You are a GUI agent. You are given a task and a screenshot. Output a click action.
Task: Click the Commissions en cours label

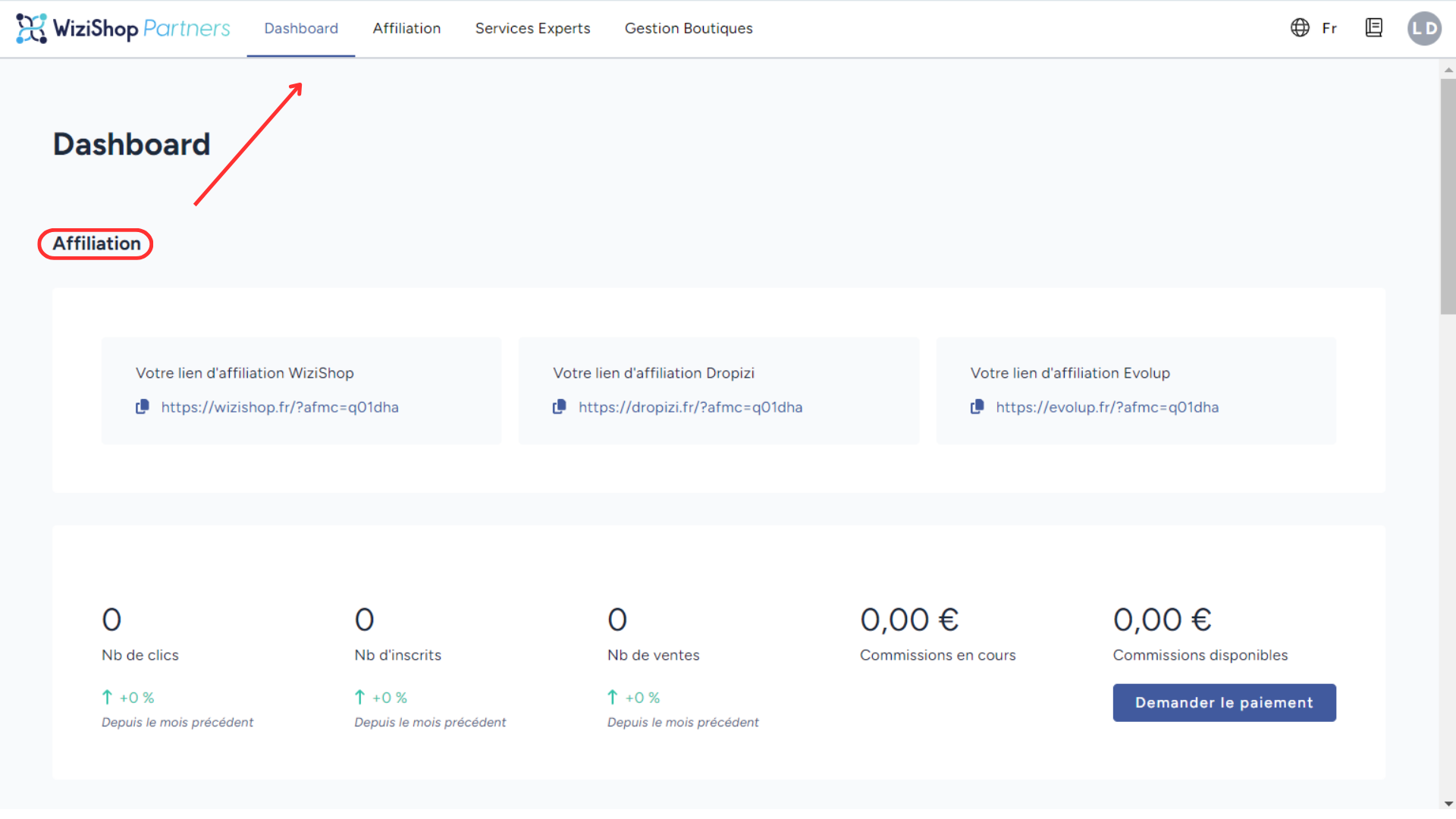point(937,655)
